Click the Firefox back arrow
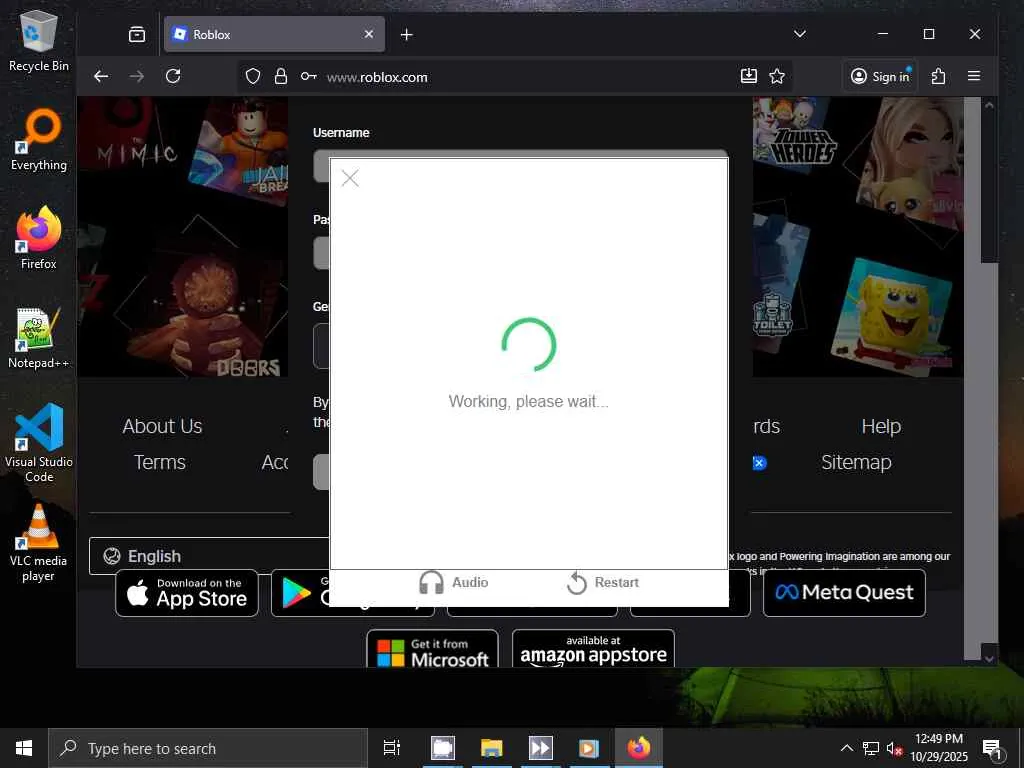Screen dimensions: 1024x768 point(101,76)
